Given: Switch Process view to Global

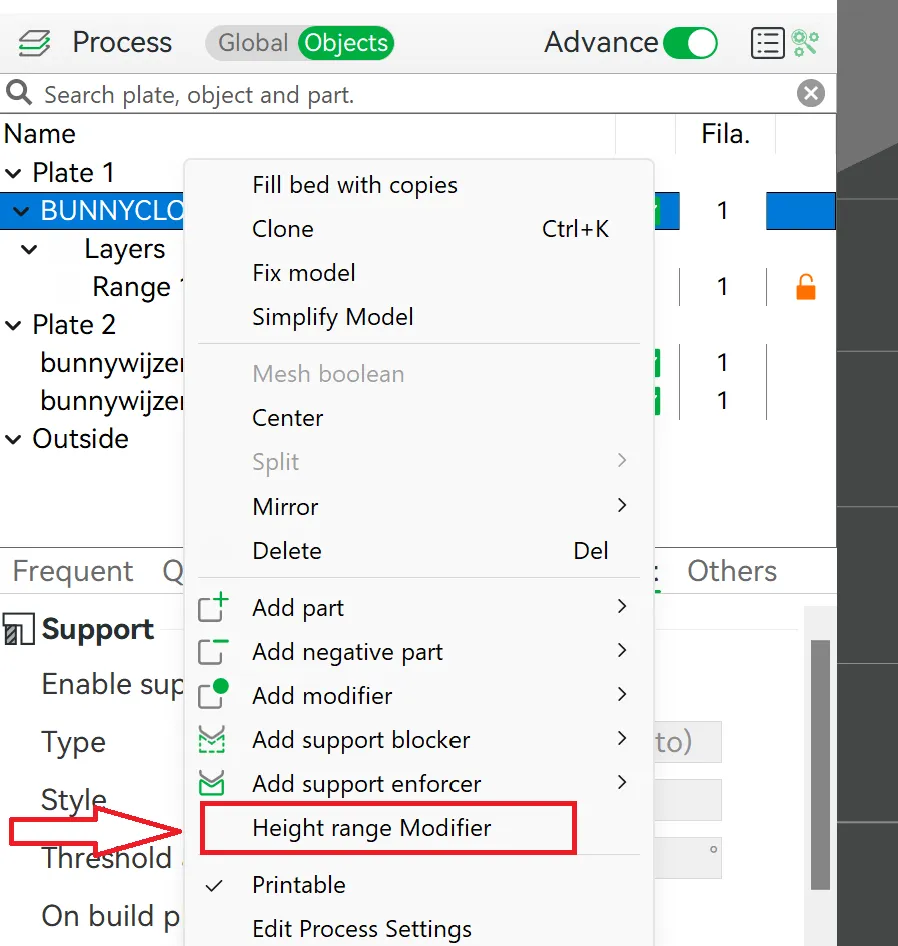Looking at the screenshot, I should [253, 43].
